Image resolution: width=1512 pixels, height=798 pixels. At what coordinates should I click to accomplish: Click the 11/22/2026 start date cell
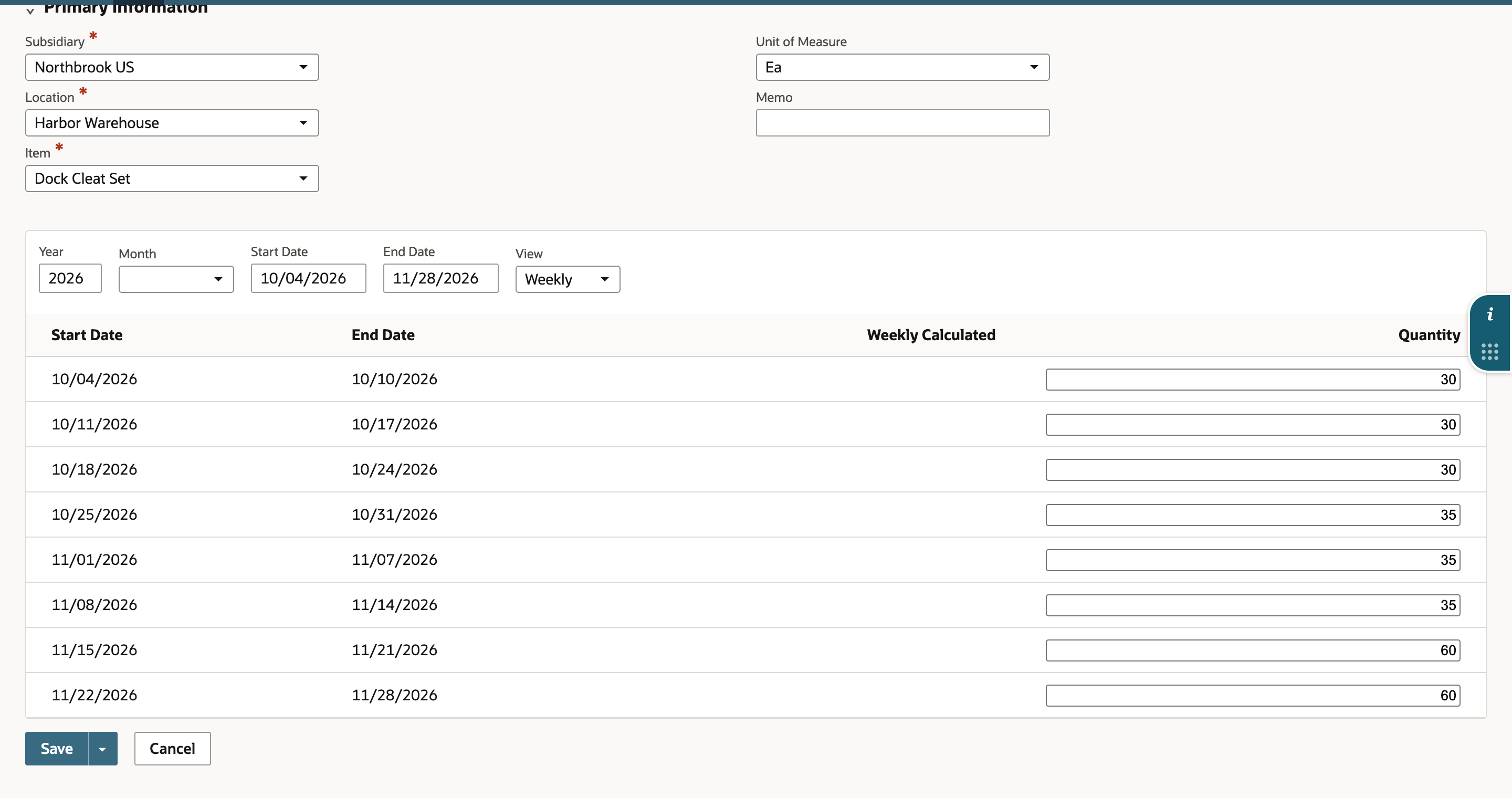(x=94, y=695)
